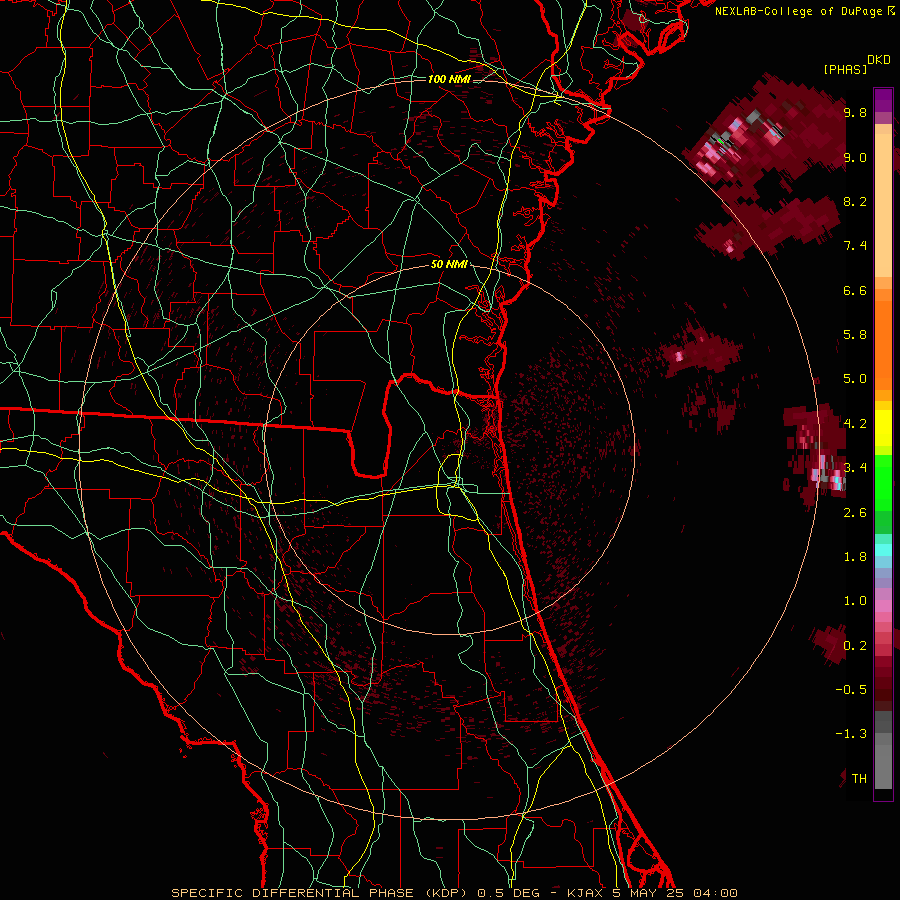Click the -1.3 legend value
The width and height of the screenshot is (900, 900).
852,734
